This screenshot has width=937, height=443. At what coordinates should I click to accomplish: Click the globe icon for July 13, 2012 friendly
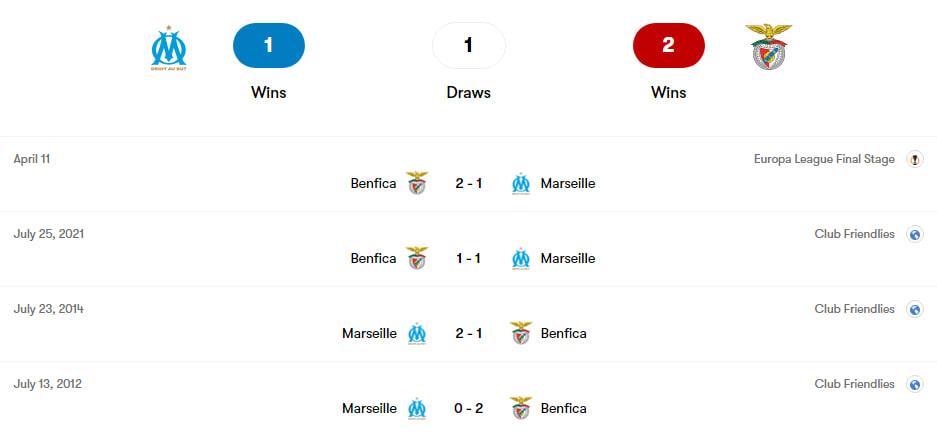coord(914,384)
